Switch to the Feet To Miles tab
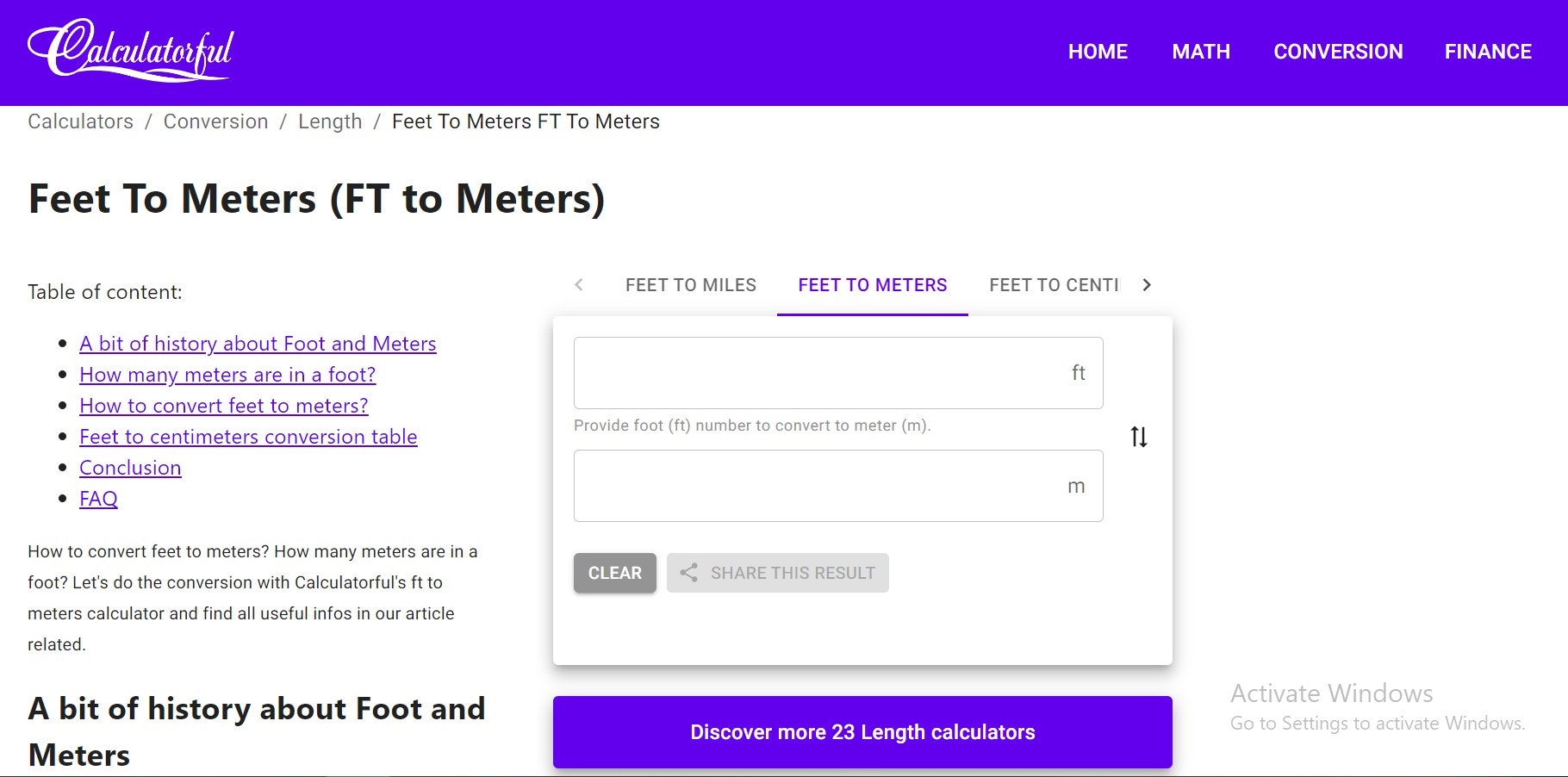1568x777 pixels. tap(690, 284)
